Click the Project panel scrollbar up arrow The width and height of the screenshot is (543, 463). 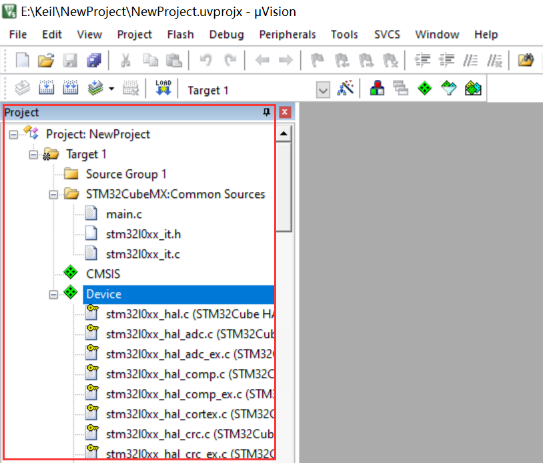click(284, 134)
